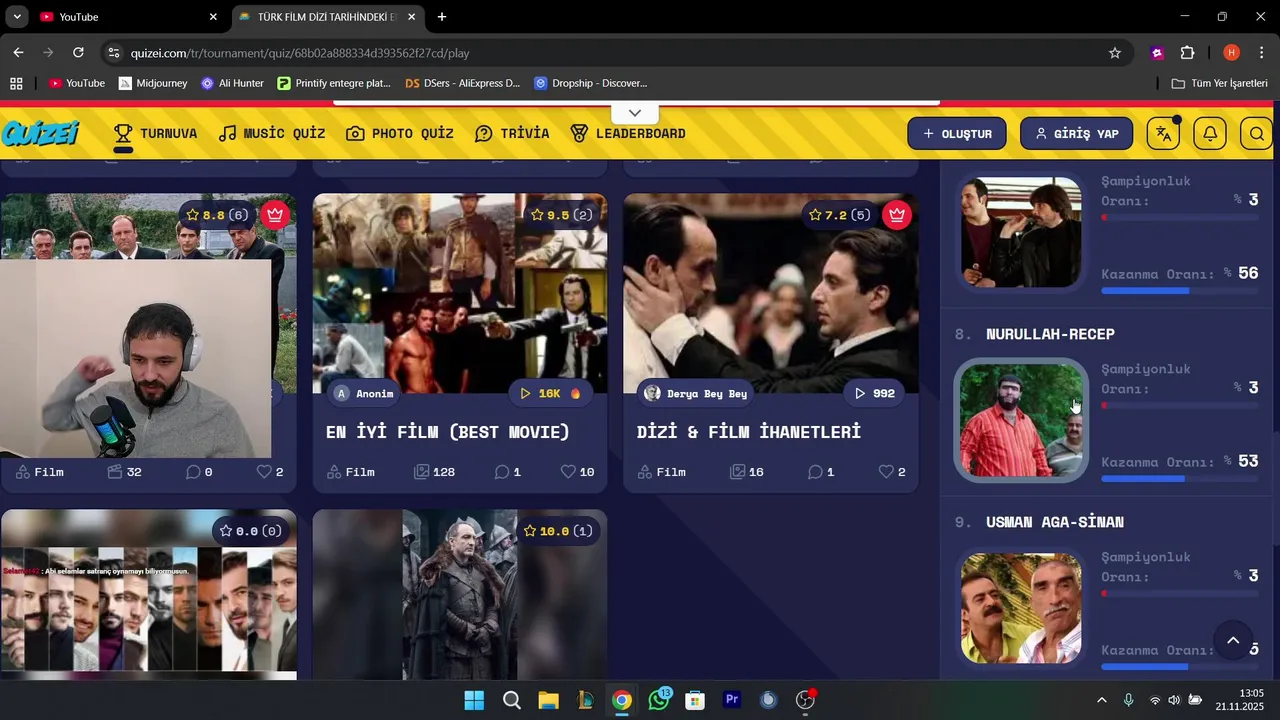Close the YouTube tab
1280x720 pixels.
[x=213, y=17]
